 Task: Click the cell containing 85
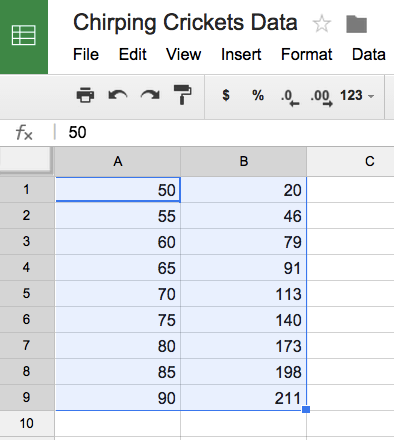(x=118, y=372)
